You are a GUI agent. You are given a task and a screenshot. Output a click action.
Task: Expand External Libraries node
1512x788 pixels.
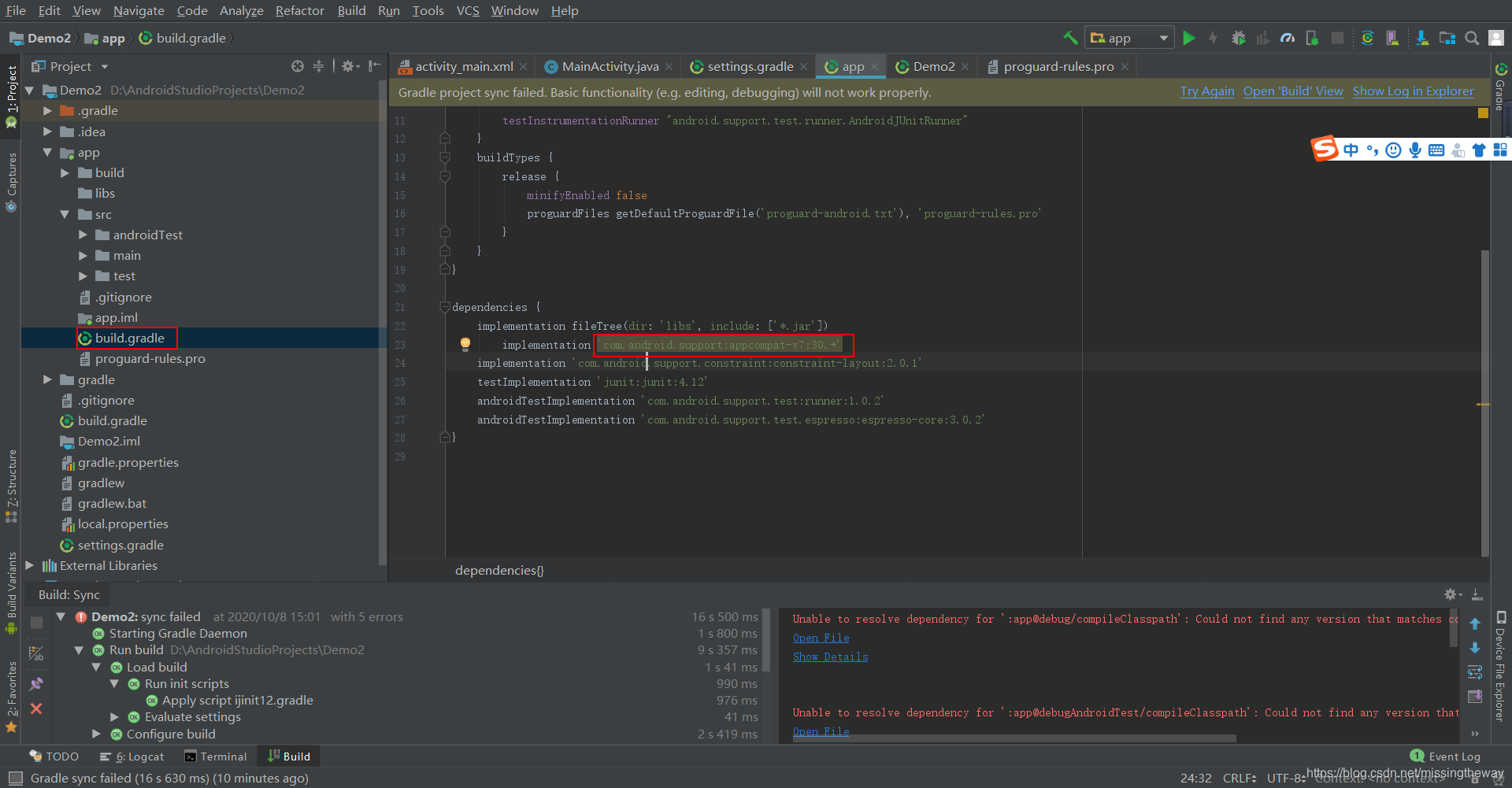click(x=30, y=565)
